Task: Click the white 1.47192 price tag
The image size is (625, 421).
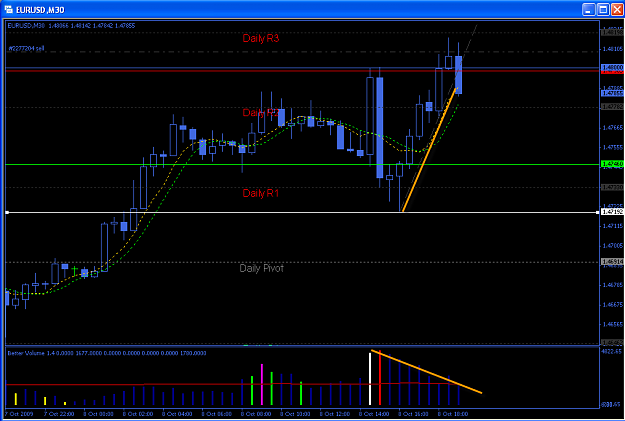Action: coord(612,212)
